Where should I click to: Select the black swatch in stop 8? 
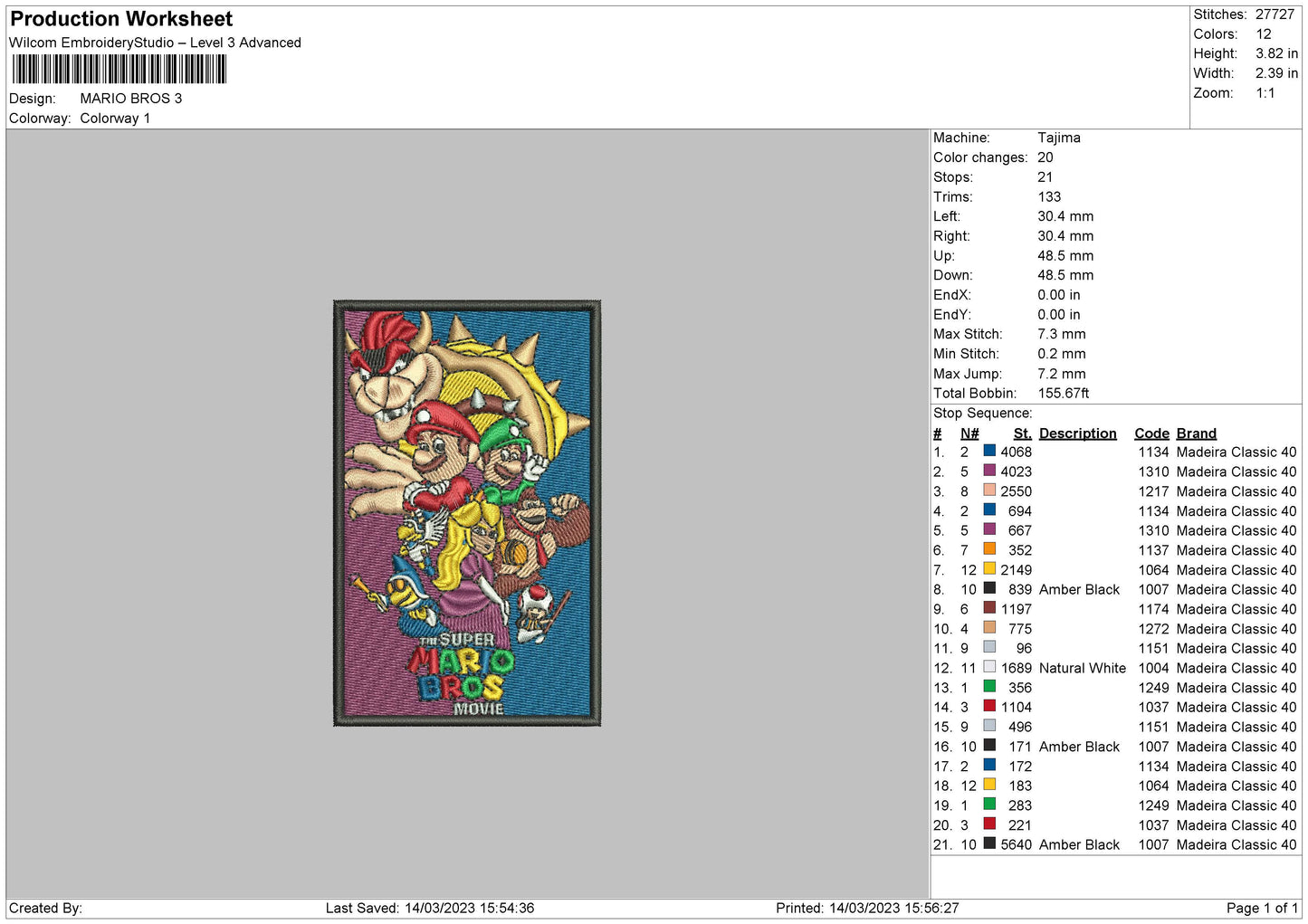[x=989, y=588]
